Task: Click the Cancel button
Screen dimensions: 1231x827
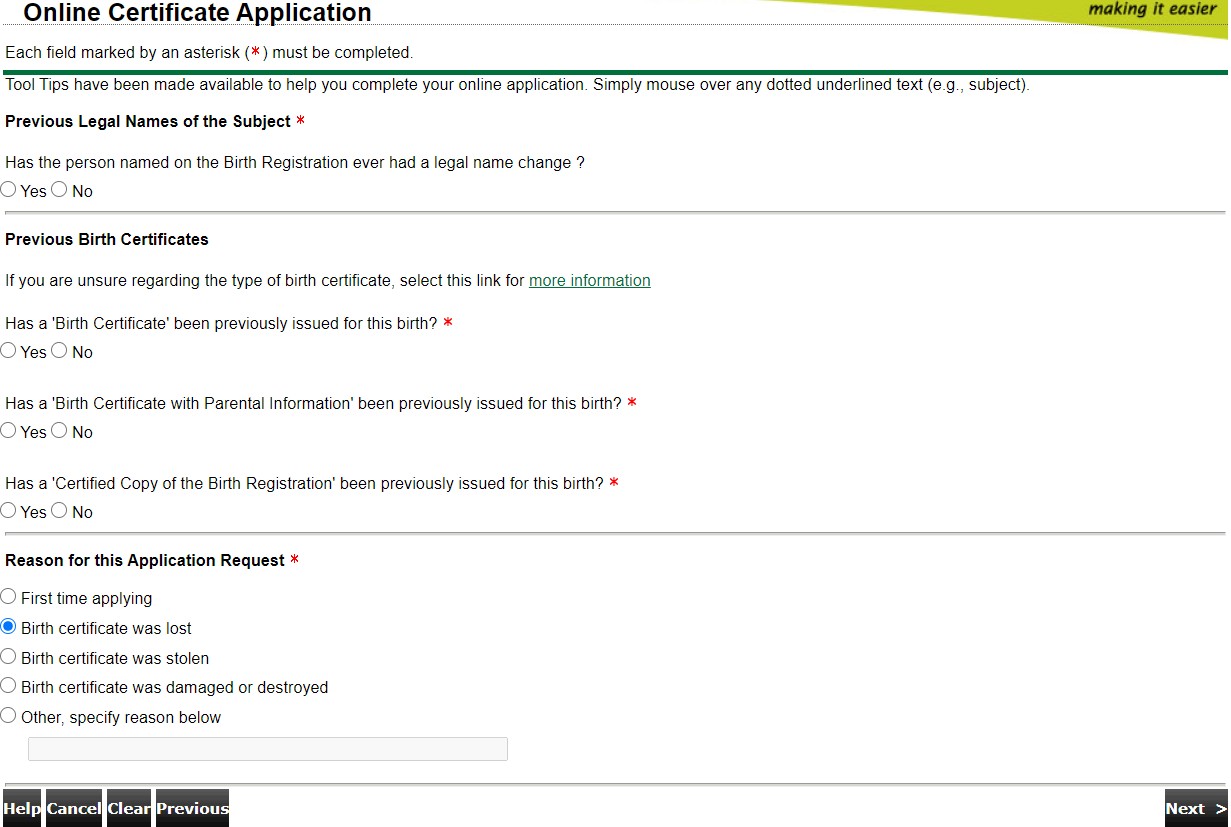Action: [74, 809]
